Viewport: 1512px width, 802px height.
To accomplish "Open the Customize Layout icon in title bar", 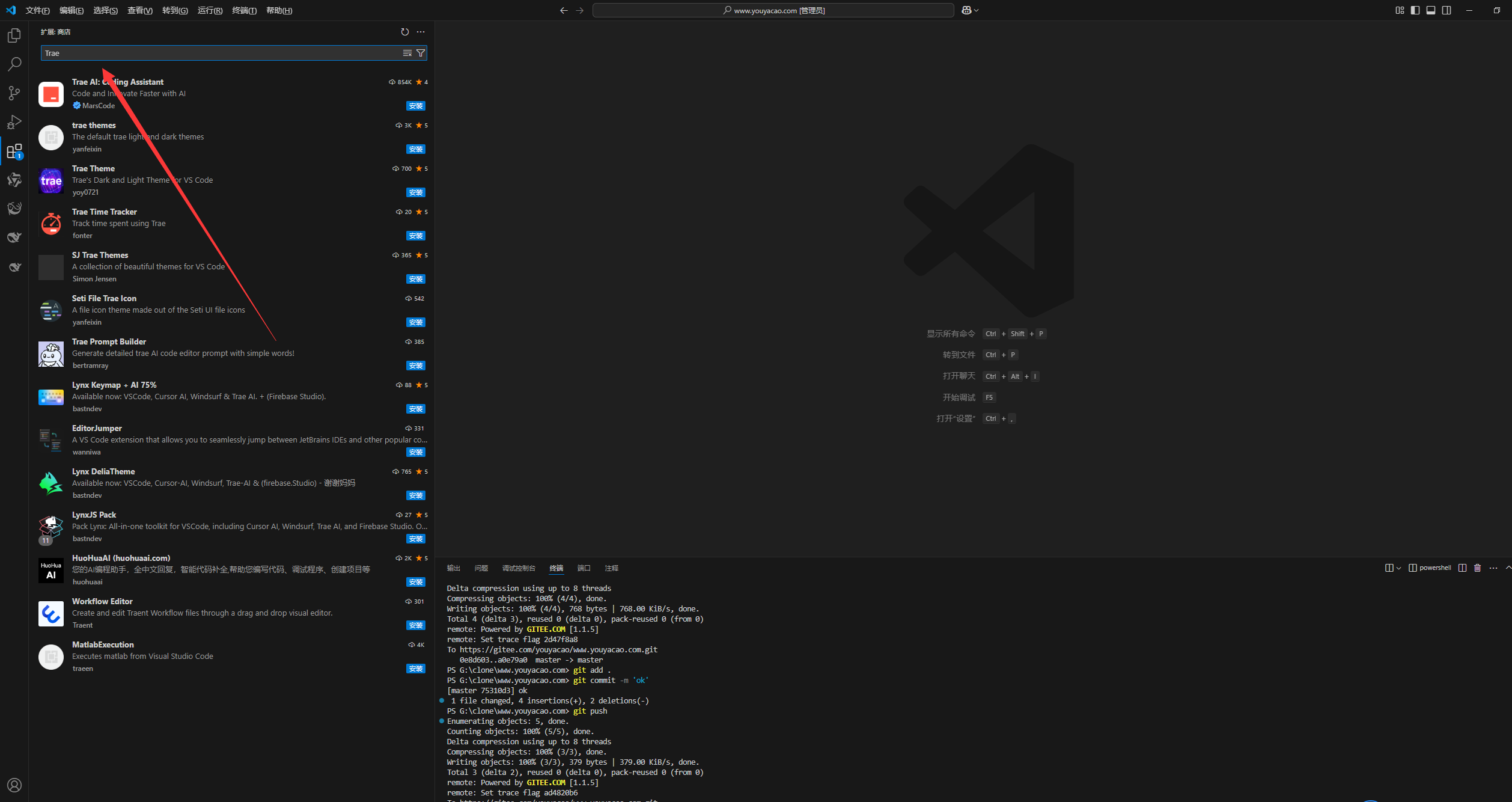I will (x=1400, y=10).
